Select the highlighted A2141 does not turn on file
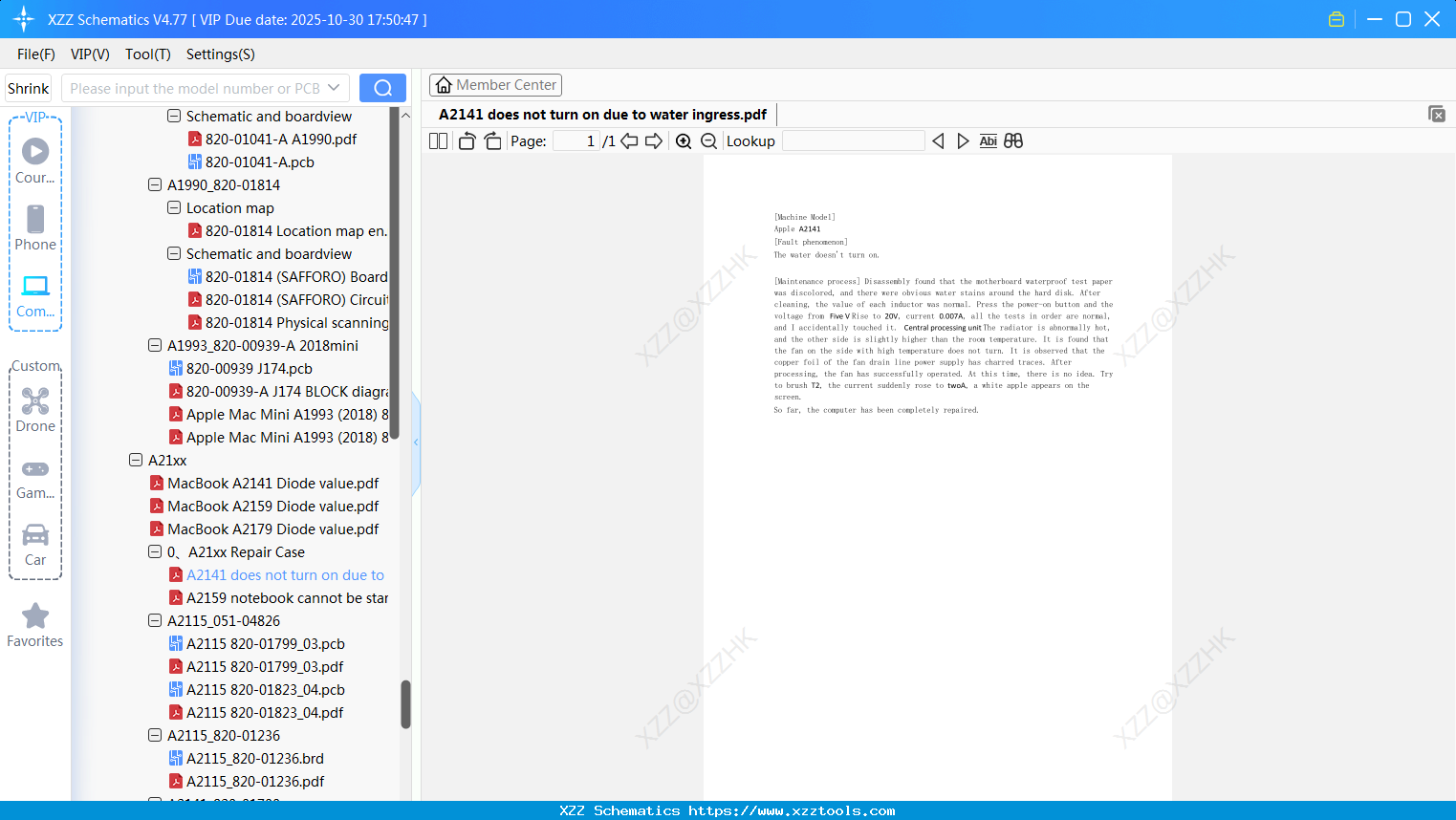 pyautogui.click(x=276, y=574)
